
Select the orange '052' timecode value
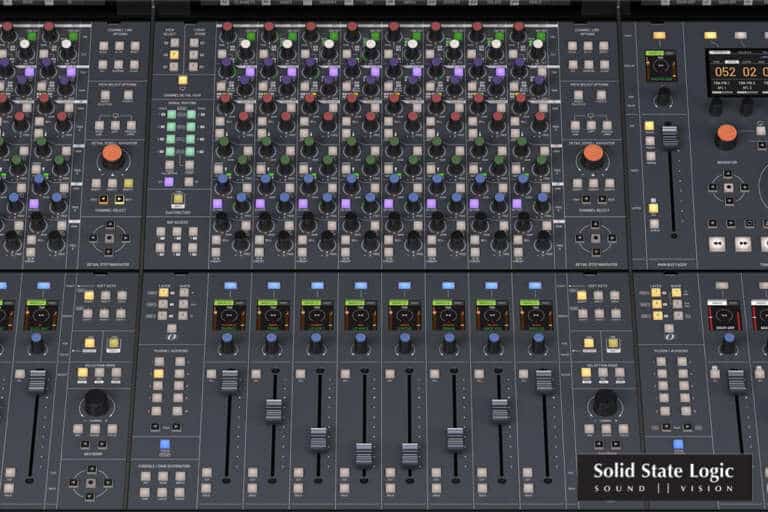click(725, 72)
